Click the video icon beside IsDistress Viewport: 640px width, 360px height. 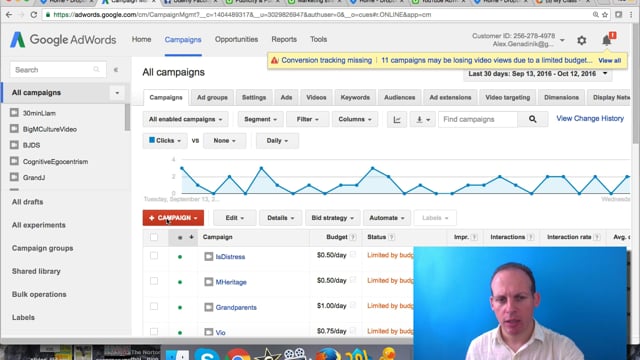click(x=209, y=256)
